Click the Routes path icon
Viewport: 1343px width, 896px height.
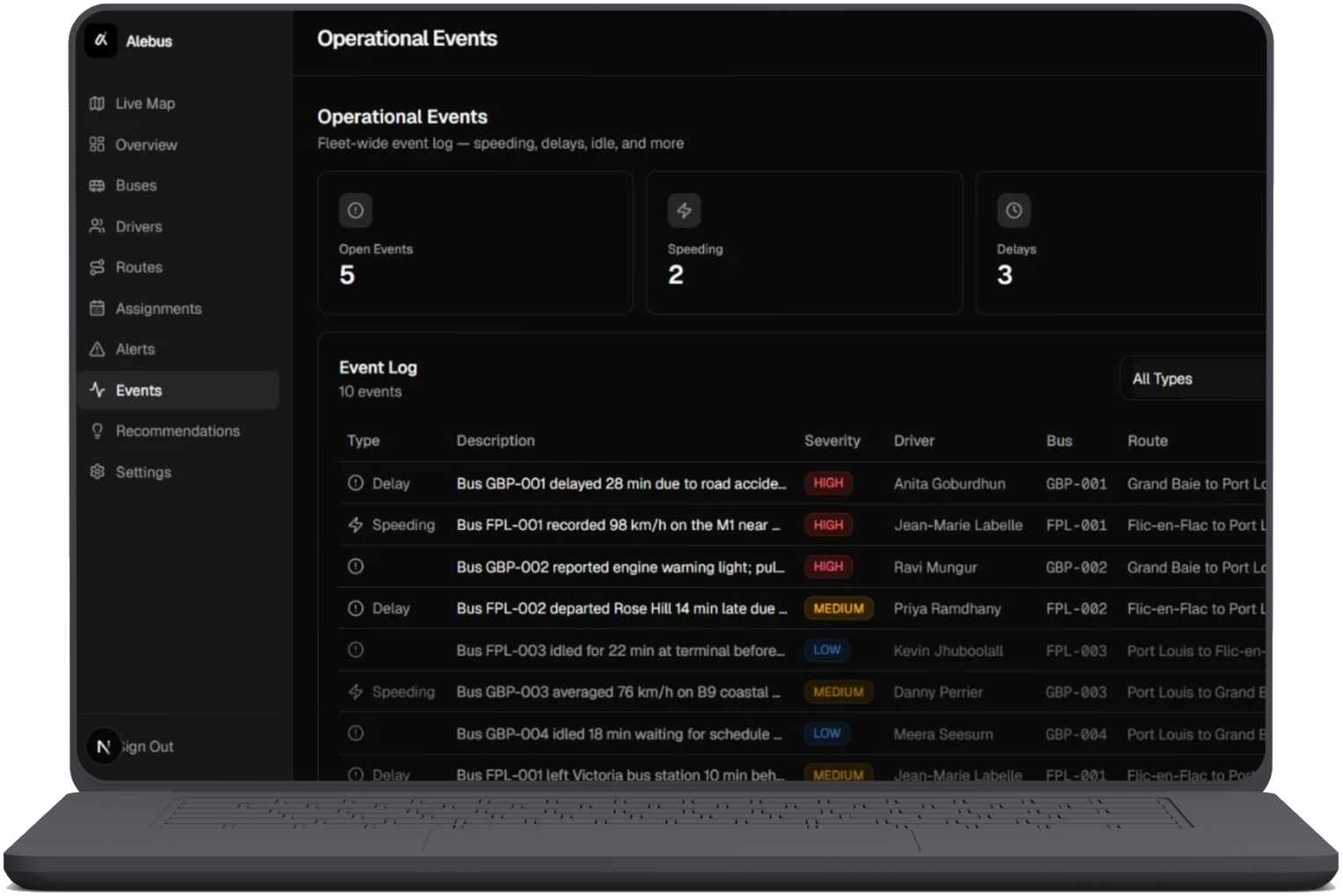(97, 268)
